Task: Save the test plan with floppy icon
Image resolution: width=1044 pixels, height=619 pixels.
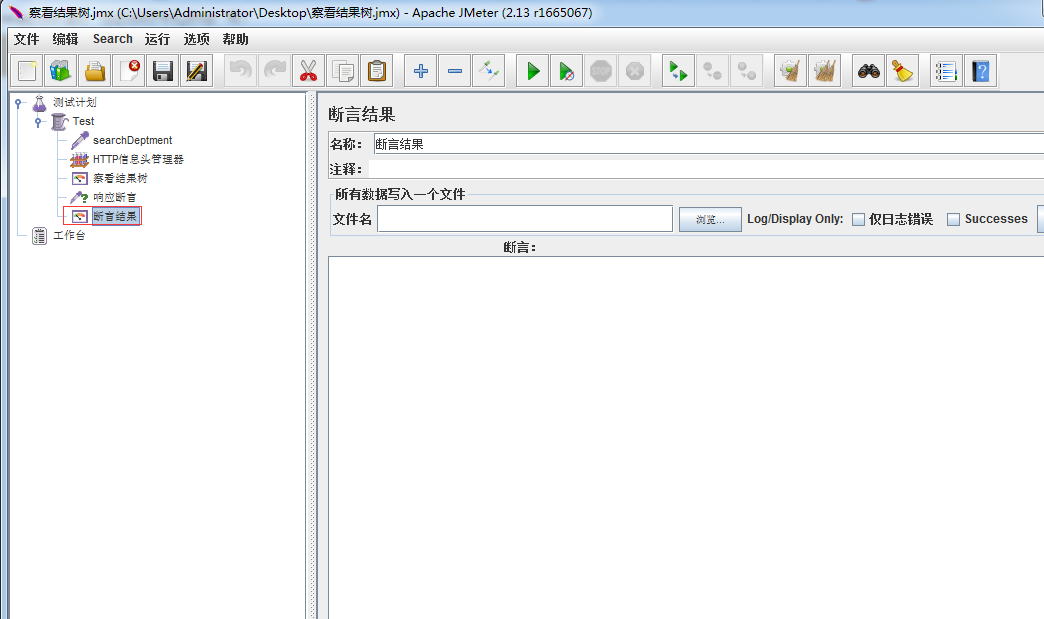Action: [163, 71]
